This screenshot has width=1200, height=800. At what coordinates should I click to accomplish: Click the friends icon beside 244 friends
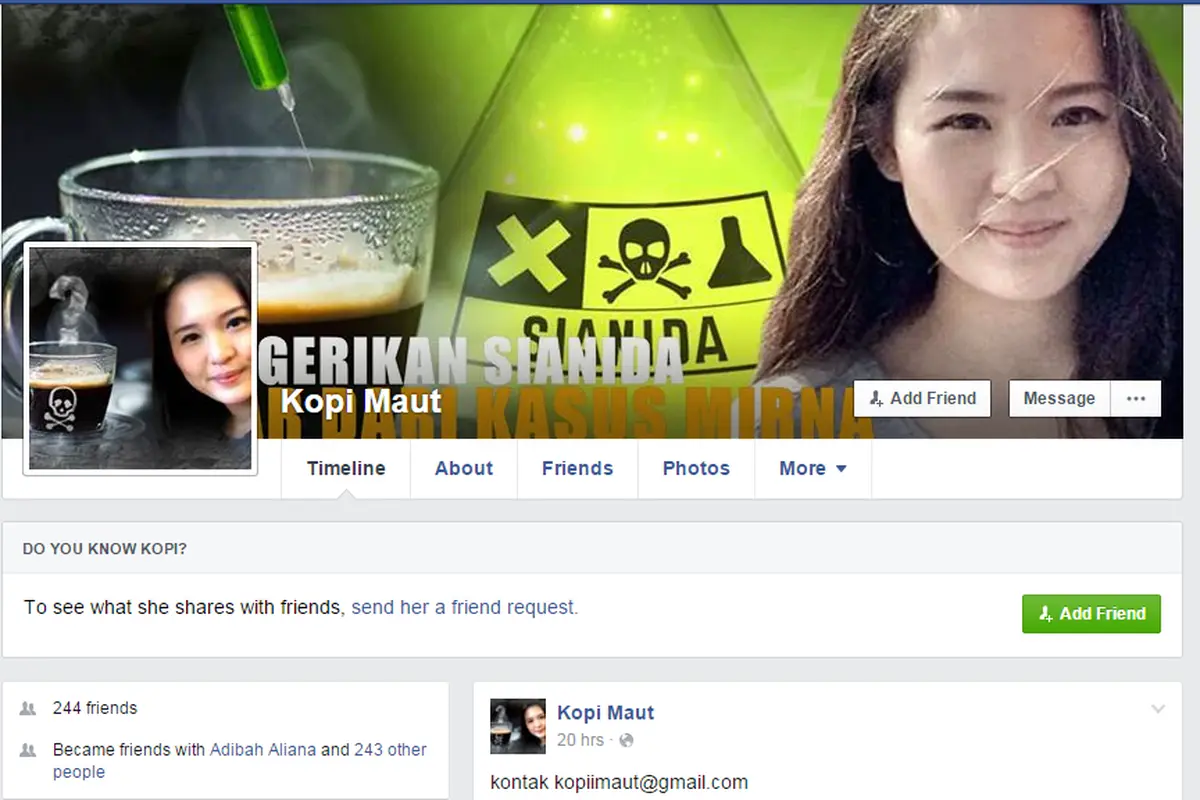tap(28, 708)
